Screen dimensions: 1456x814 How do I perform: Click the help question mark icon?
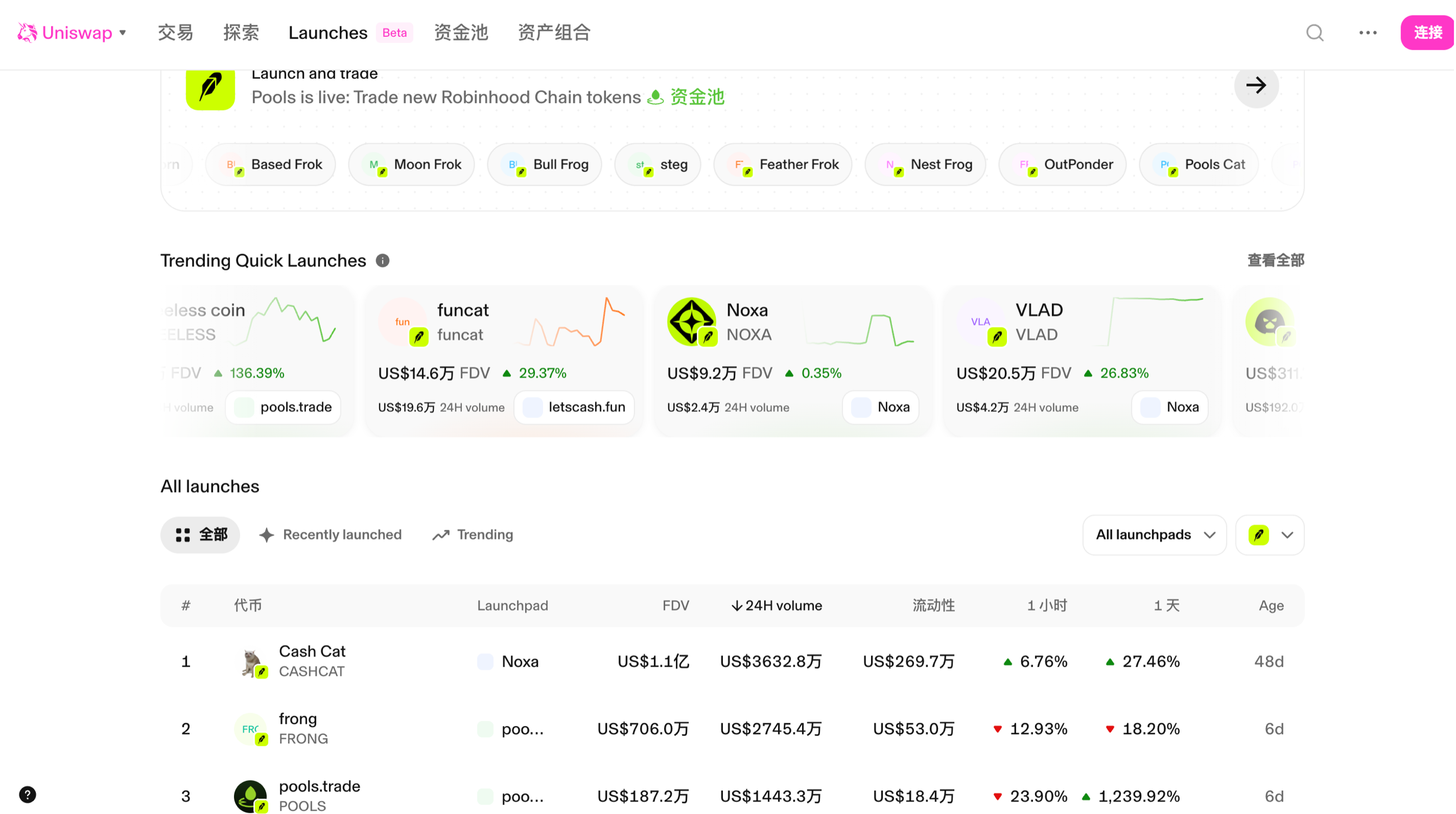pos(27,796)
